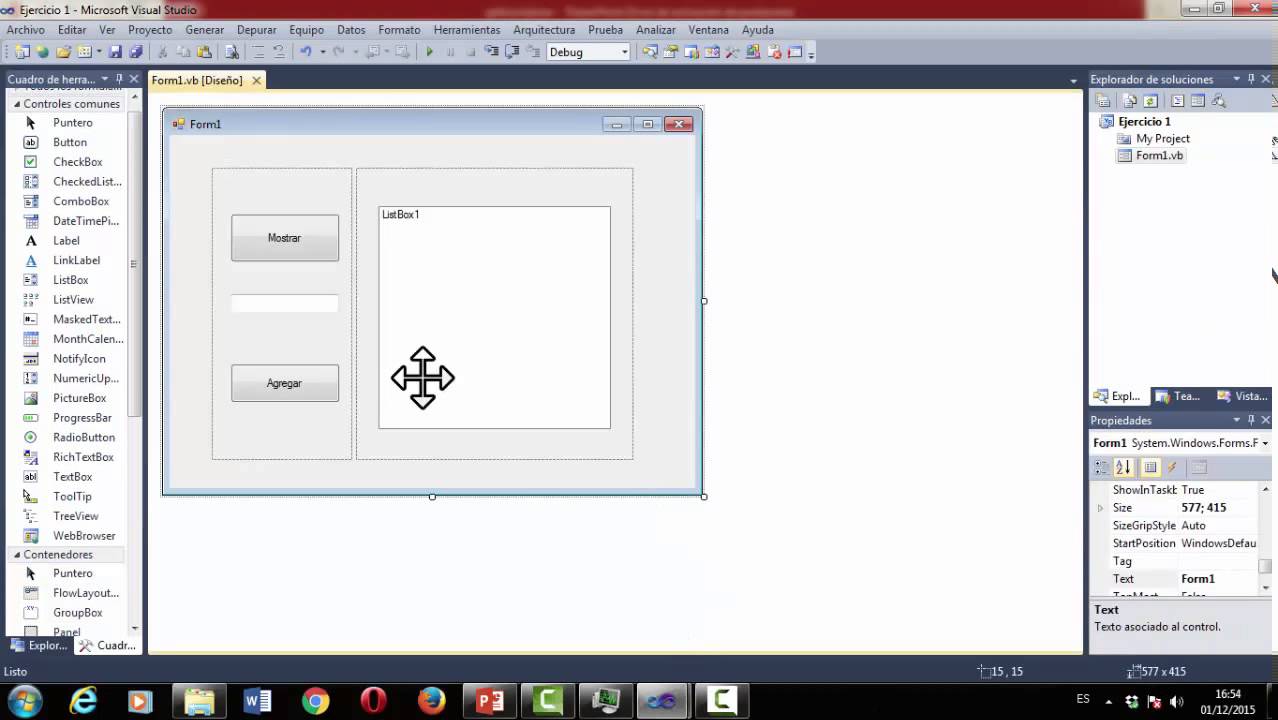
Task: Switch to the Team Explorer bottom tab
Action: pyautogui.click(x=1178, y=396)
